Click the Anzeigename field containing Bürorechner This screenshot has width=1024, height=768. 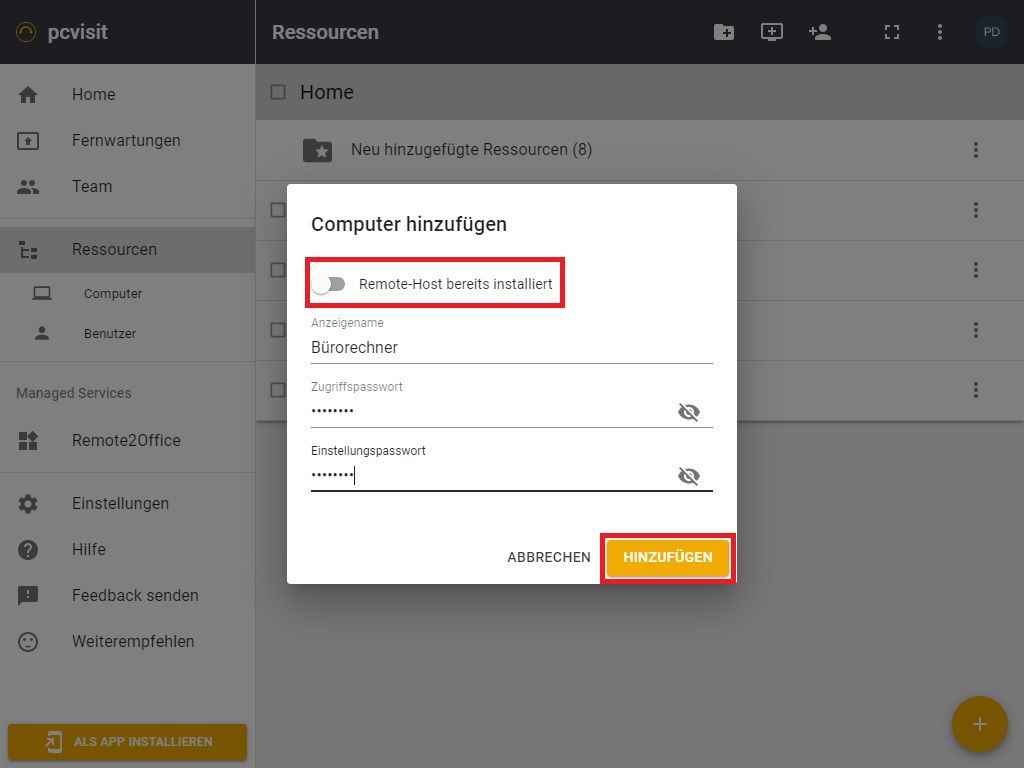point(510,348)
